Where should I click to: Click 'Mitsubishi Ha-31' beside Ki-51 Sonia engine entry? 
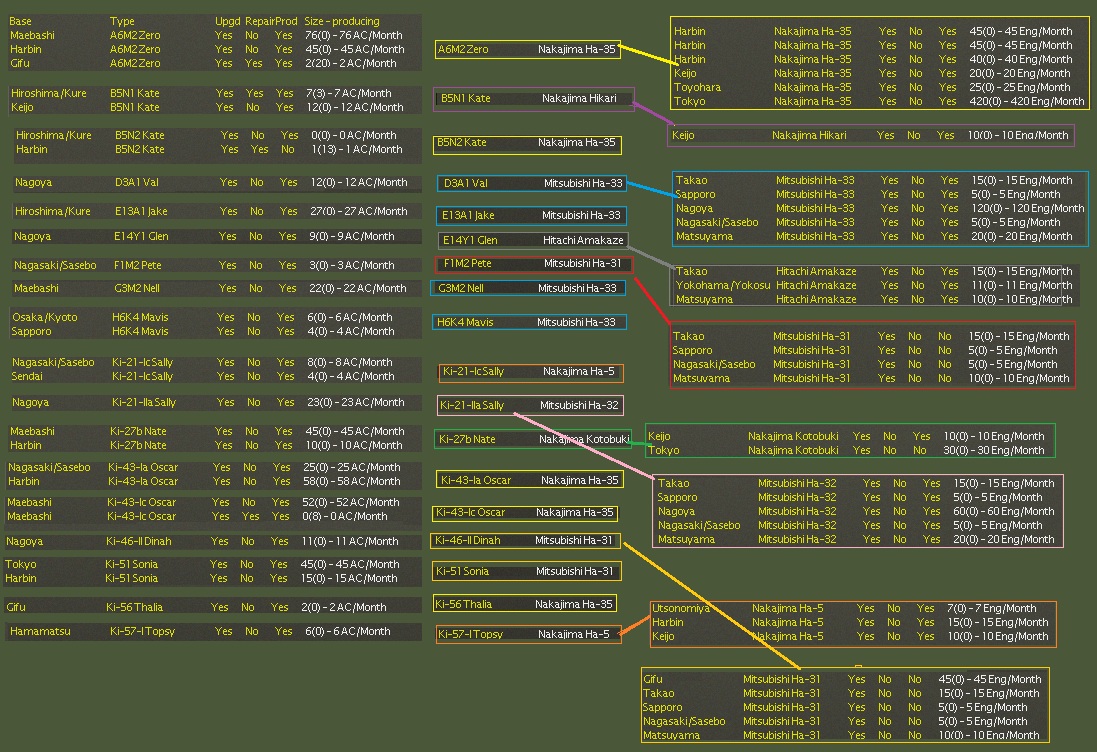tap(574, 572)
